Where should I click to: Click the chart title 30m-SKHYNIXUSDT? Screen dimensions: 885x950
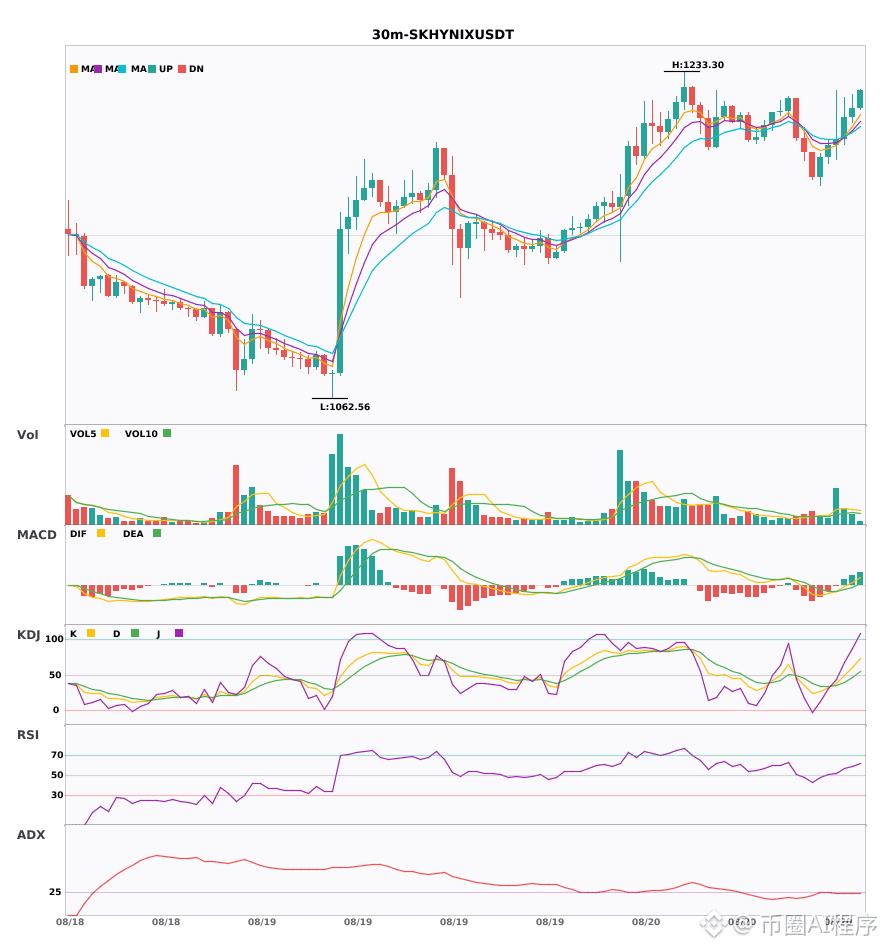pyautogui.click(x=443, y=35)
